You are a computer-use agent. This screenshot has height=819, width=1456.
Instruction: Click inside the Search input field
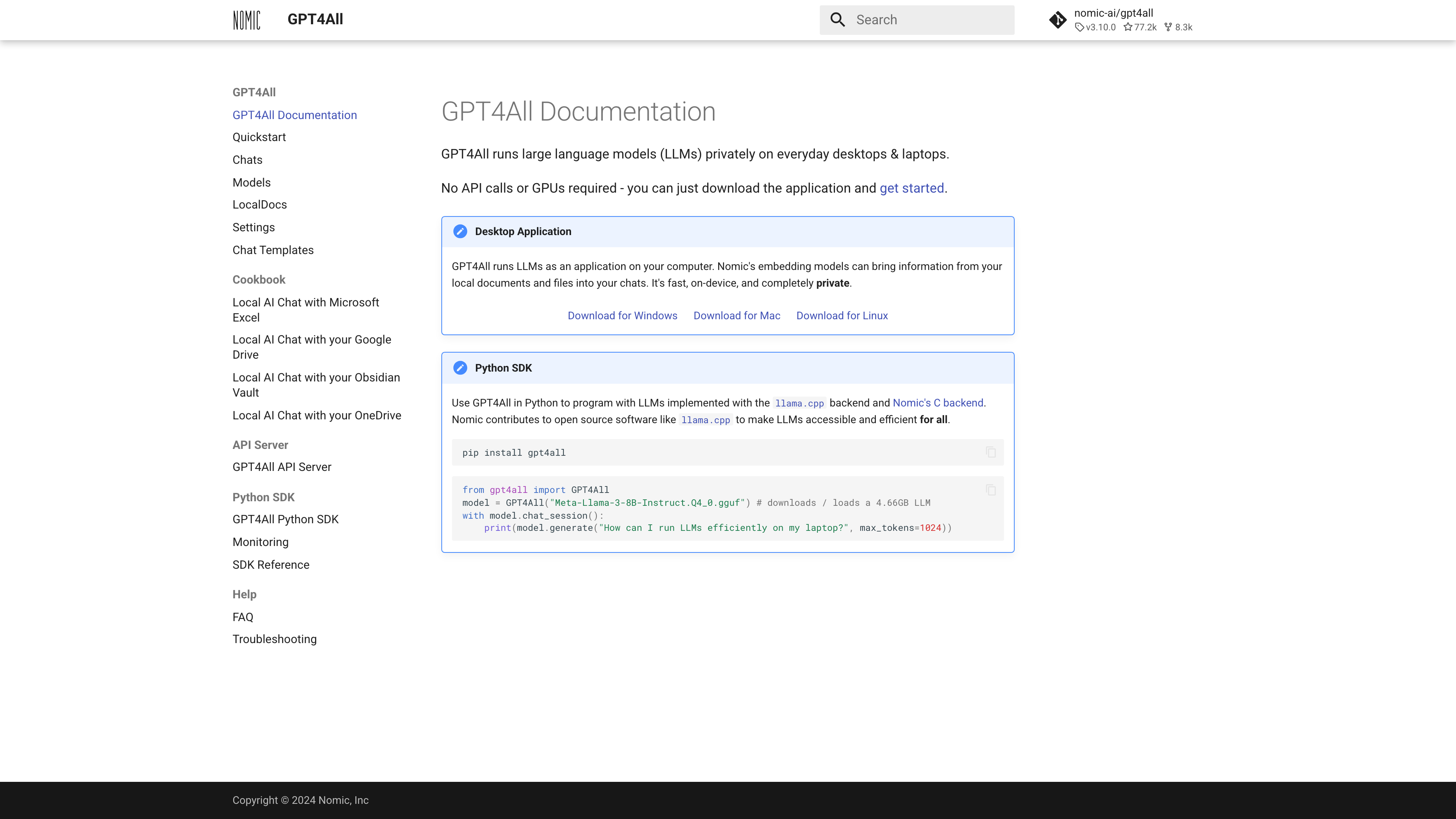927,19
